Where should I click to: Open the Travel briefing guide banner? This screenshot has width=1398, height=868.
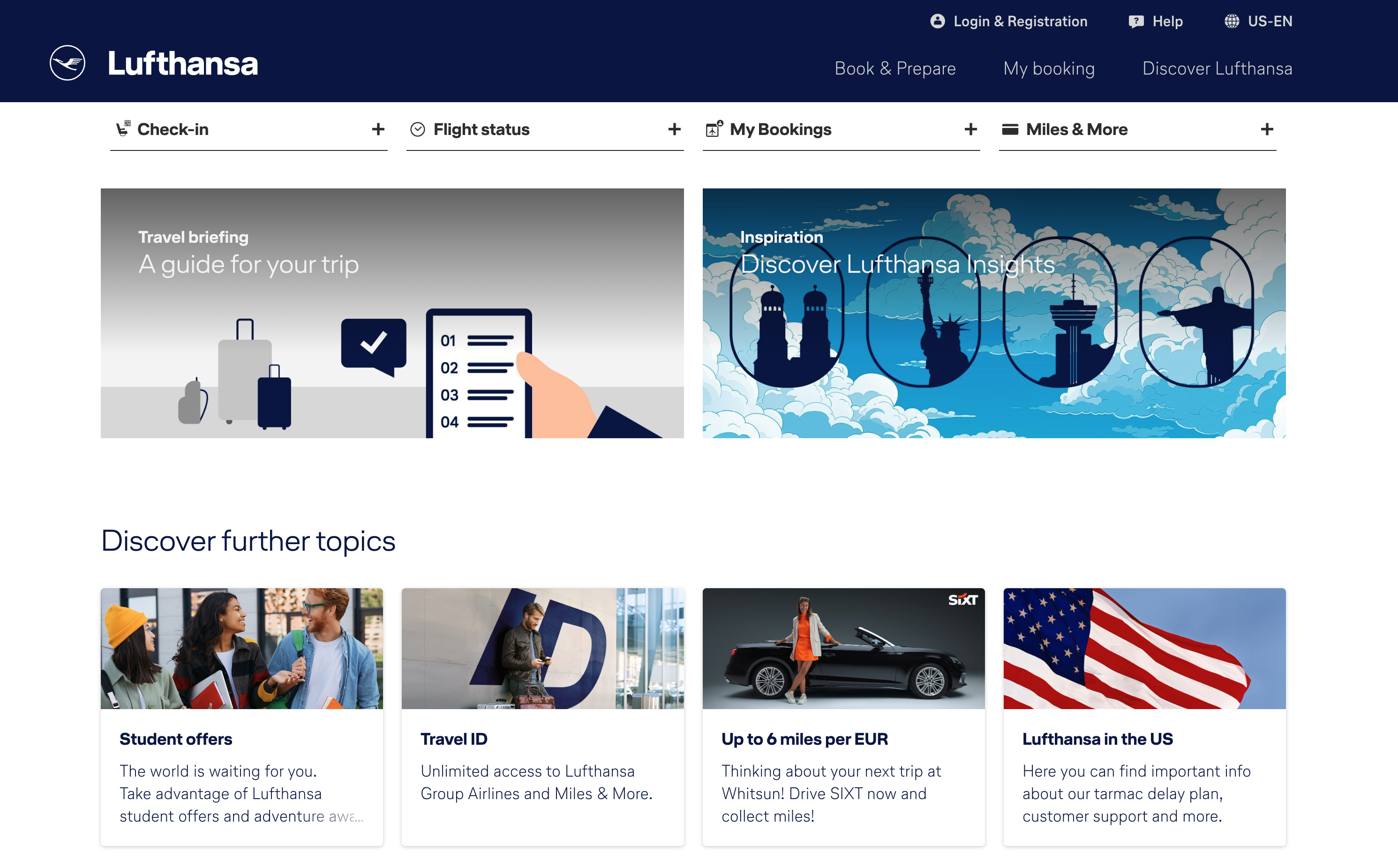(x=392, y=314)
